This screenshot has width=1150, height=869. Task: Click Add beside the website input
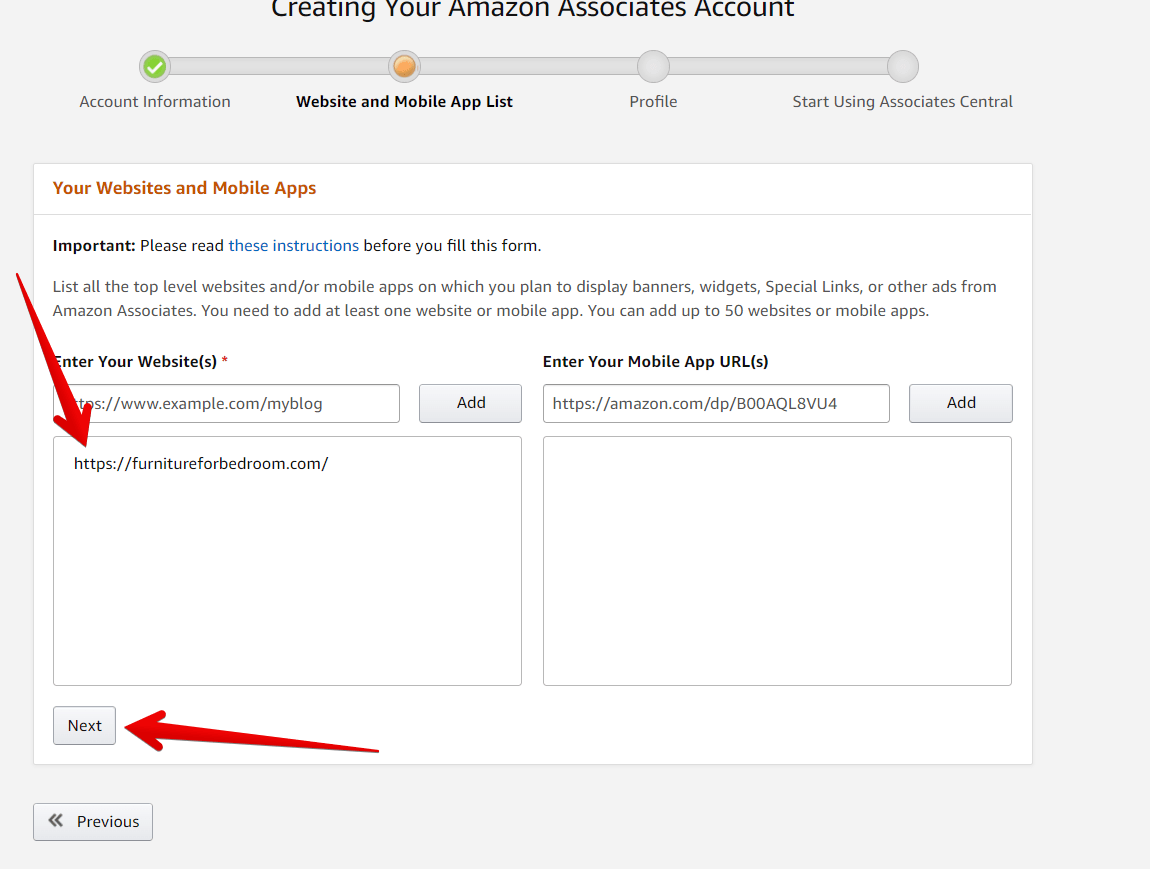pyautogui.click(x=470, y=403)
